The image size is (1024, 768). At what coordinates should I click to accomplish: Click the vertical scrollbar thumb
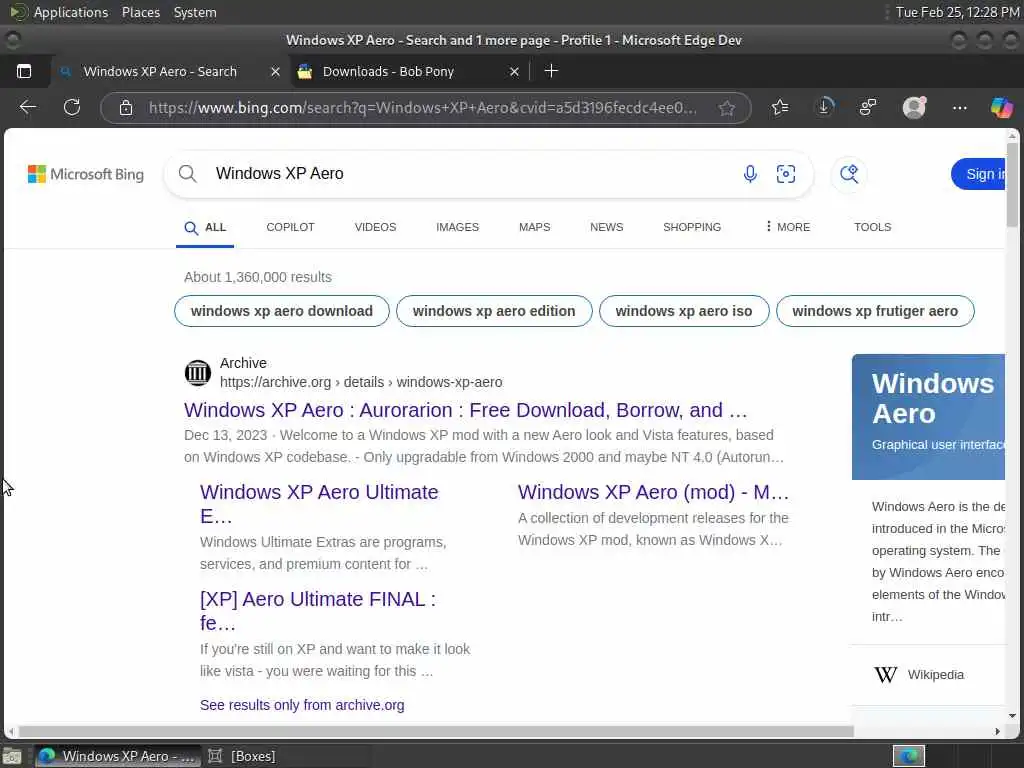(1012, 184)
